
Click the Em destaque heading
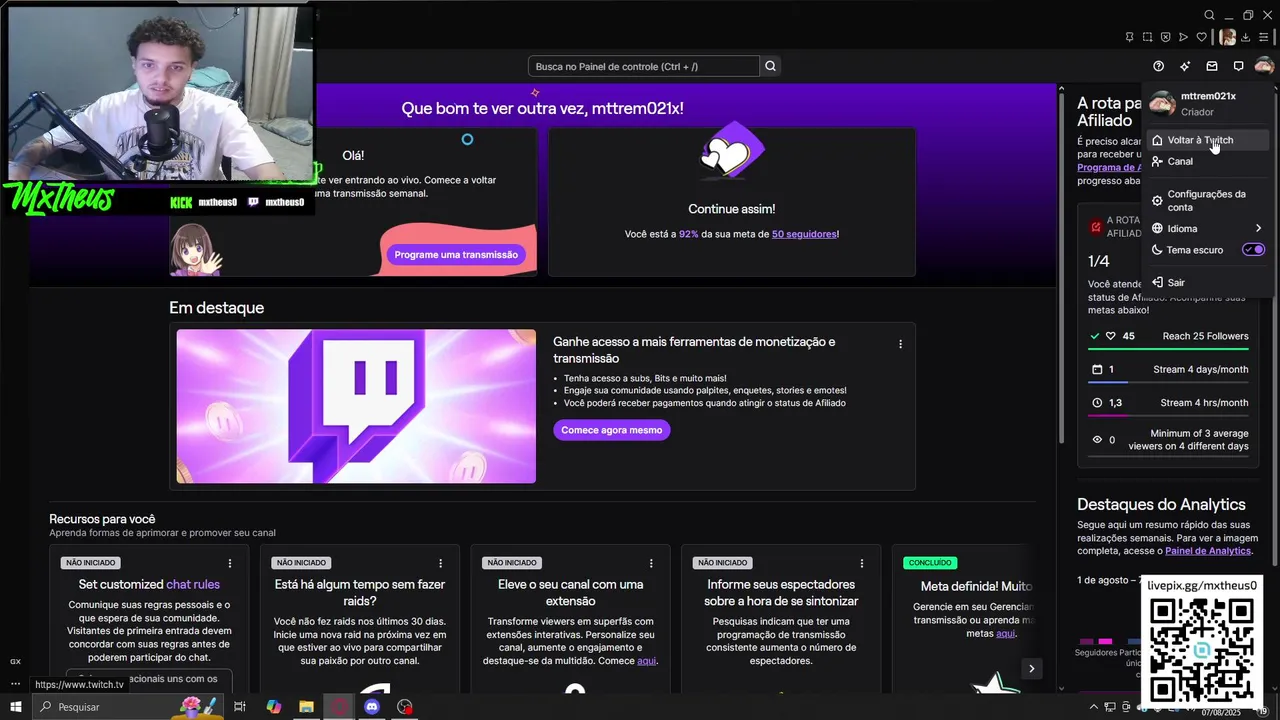[216, 308]
